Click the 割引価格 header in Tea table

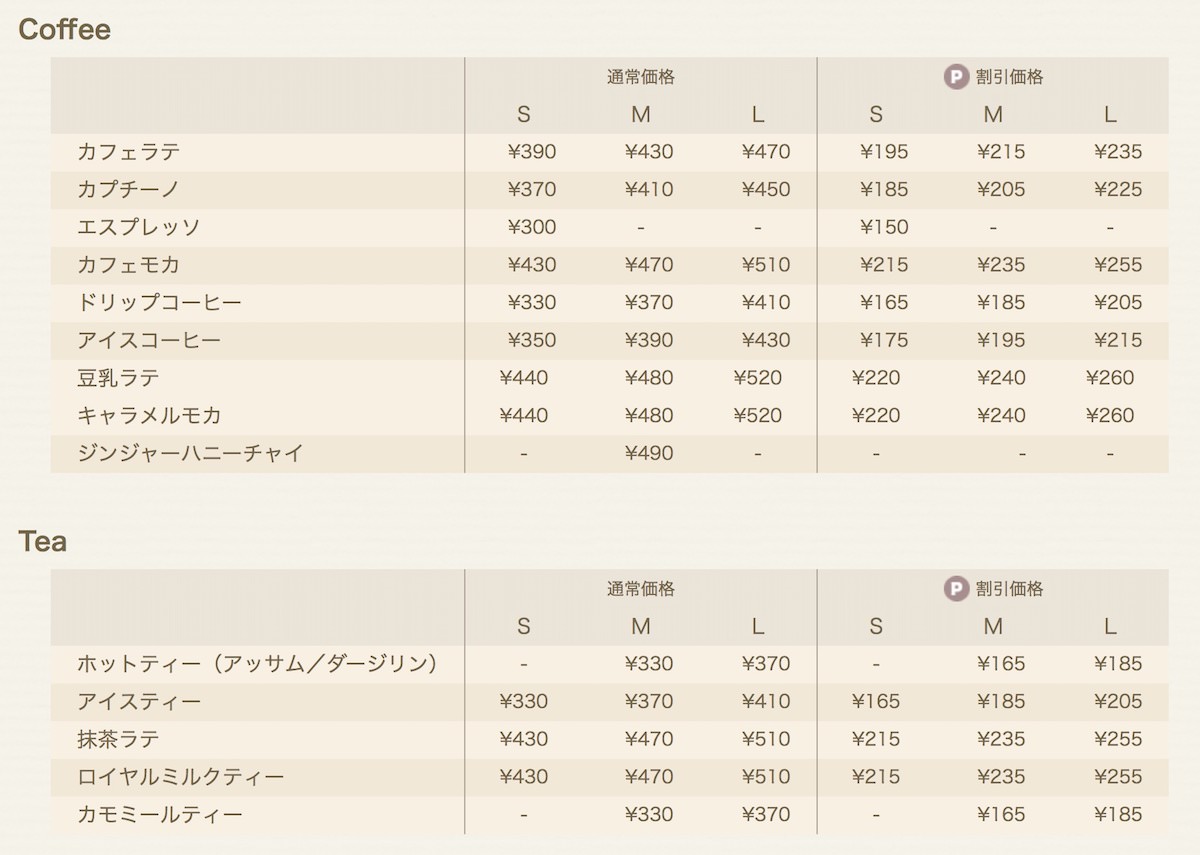tap(1010, 589)
